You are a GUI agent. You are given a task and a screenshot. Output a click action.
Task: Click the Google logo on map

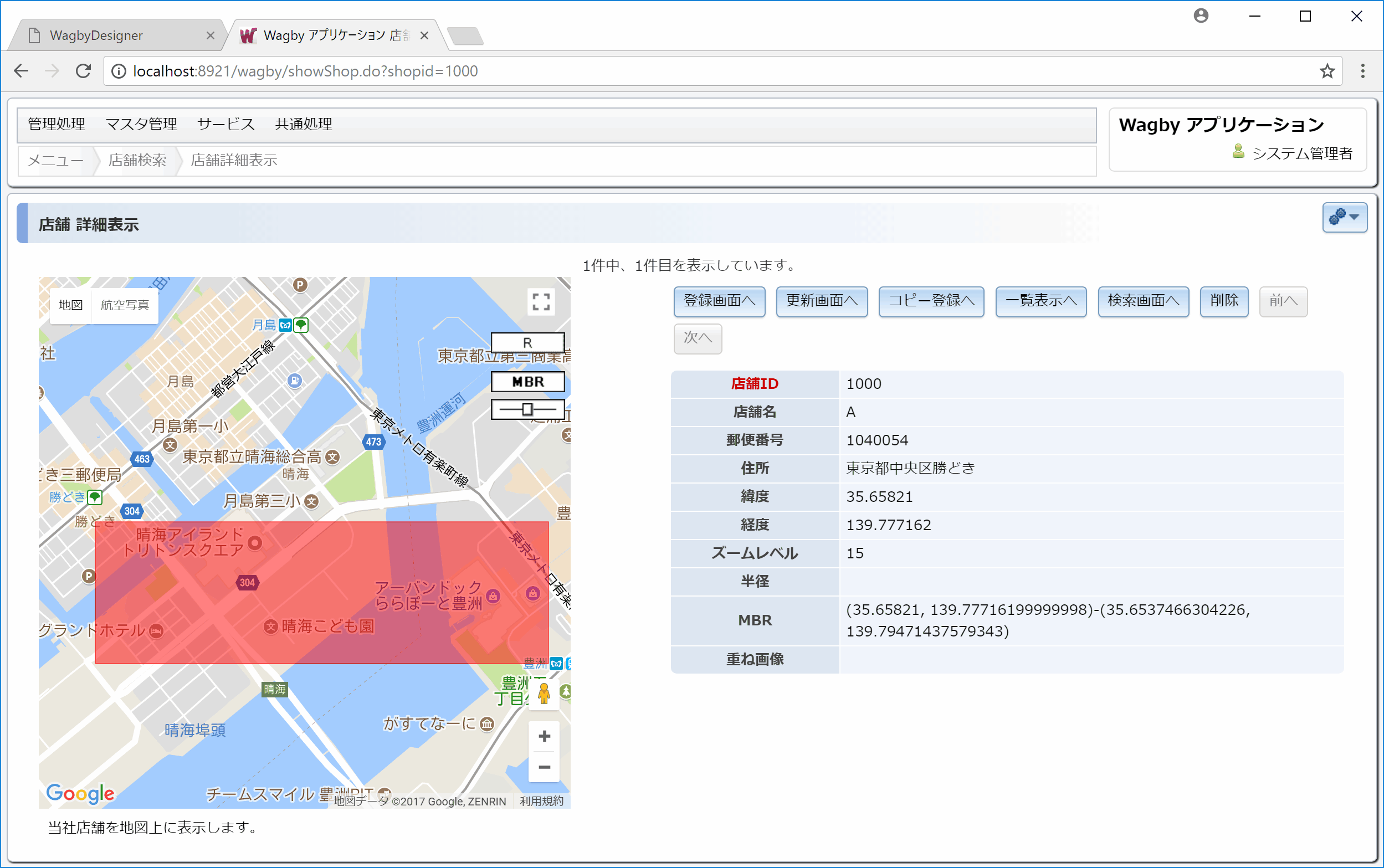[x=80, y=793]
